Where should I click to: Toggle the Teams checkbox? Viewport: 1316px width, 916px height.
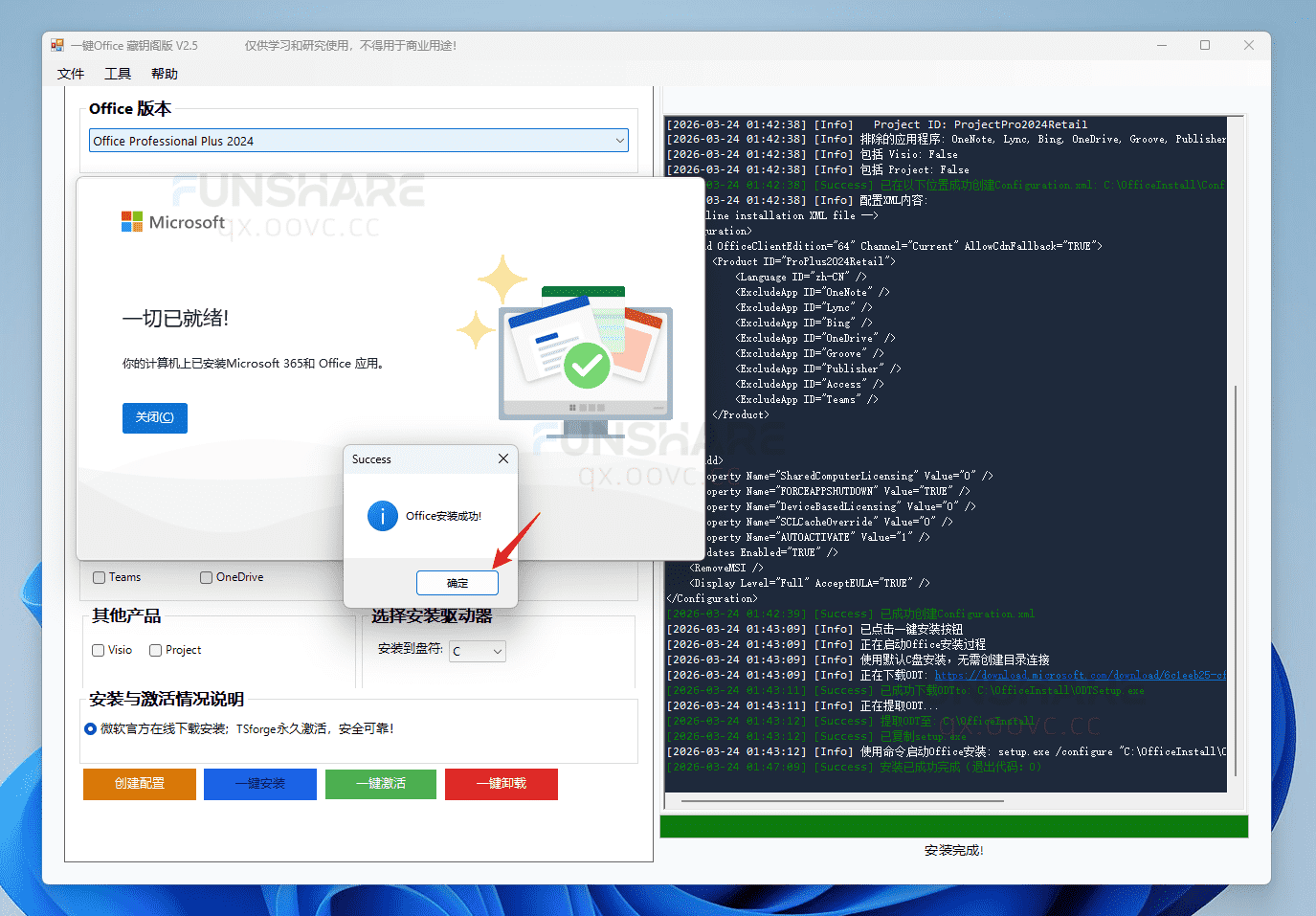[99, 577]
